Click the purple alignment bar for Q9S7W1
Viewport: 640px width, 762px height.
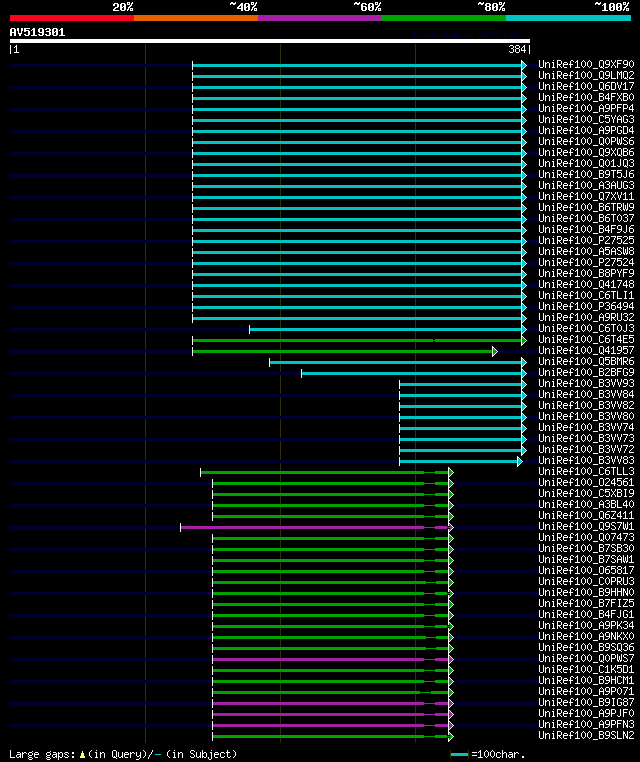point(317,528)
